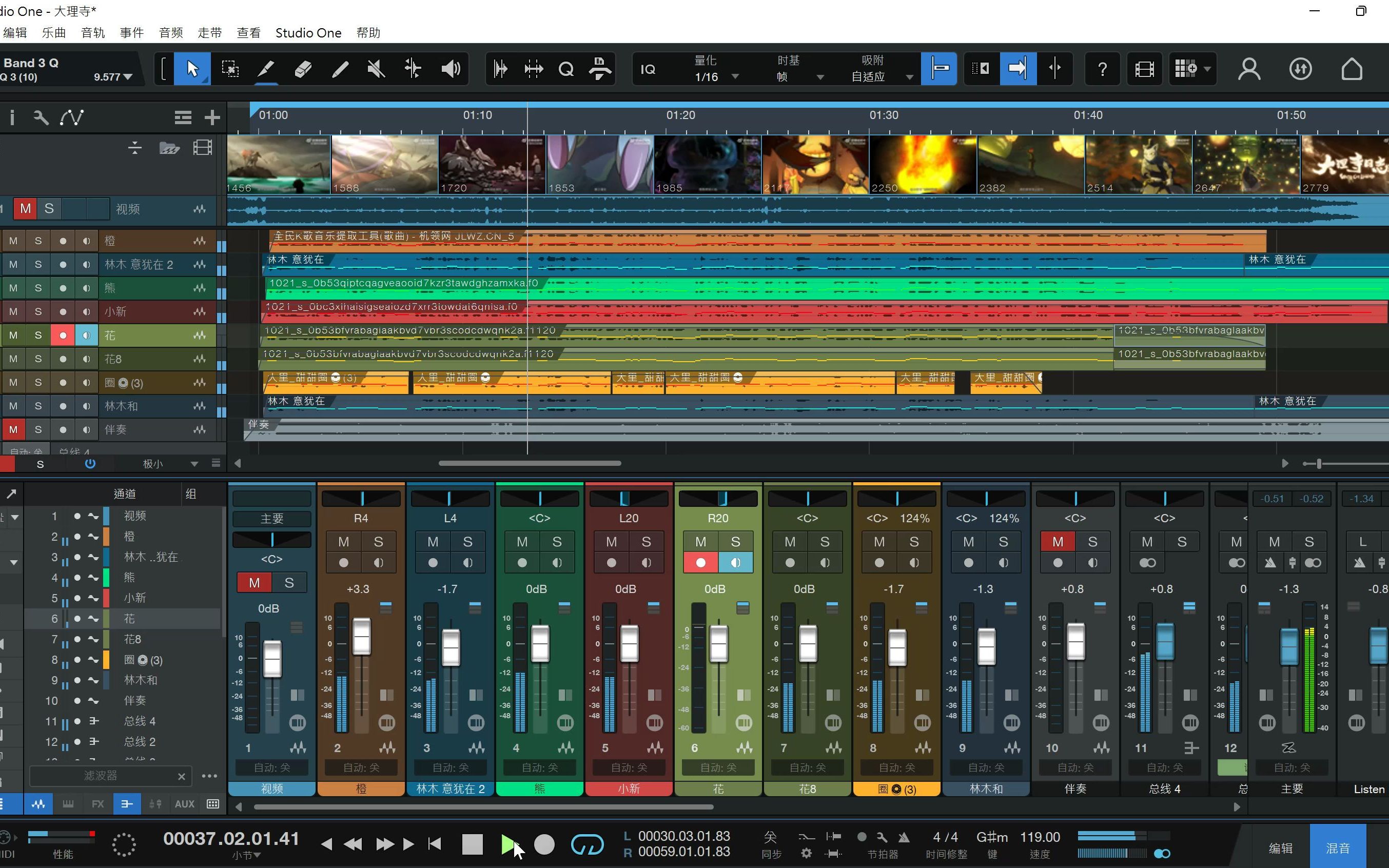Open the 9.577 value dropdown arrow
This screenshot has width=1389, height=868.
point(127,77)
